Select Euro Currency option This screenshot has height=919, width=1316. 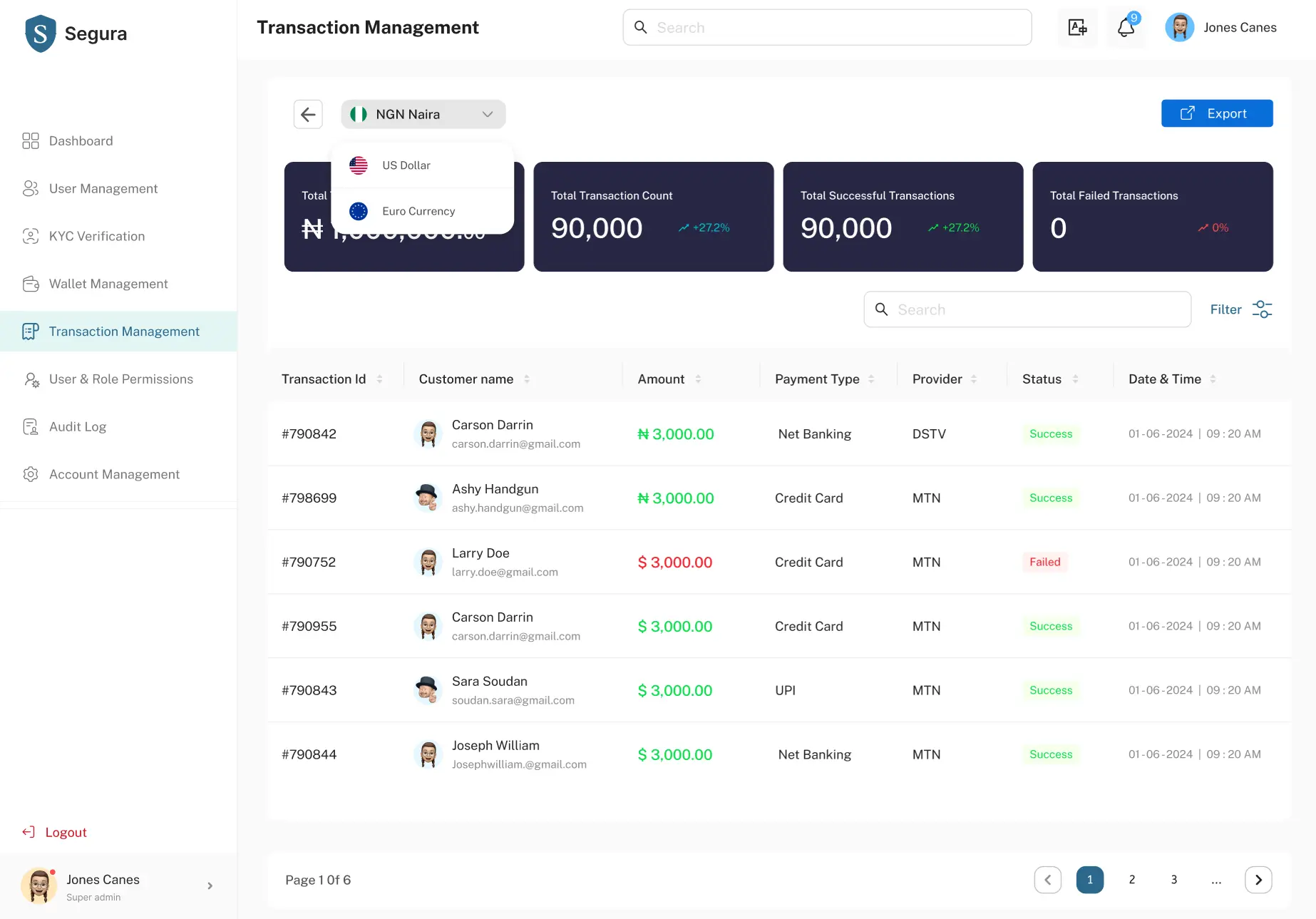click(423, 211)
